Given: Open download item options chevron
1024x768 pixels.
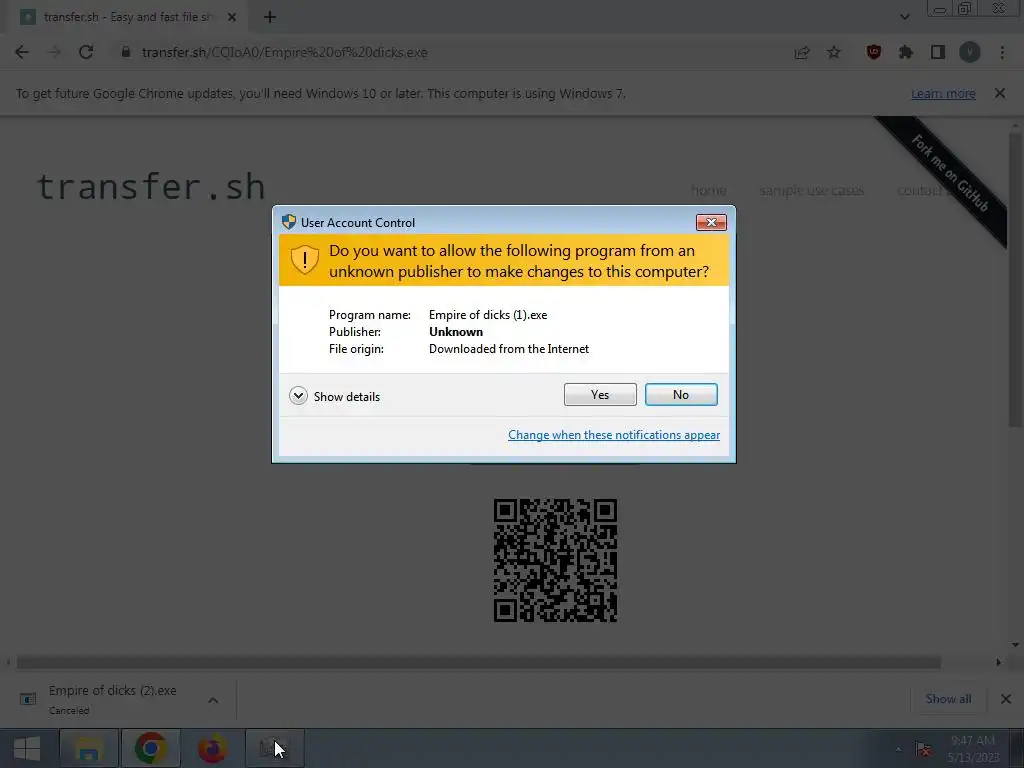Looking at the screenshot, I should 213,700.
